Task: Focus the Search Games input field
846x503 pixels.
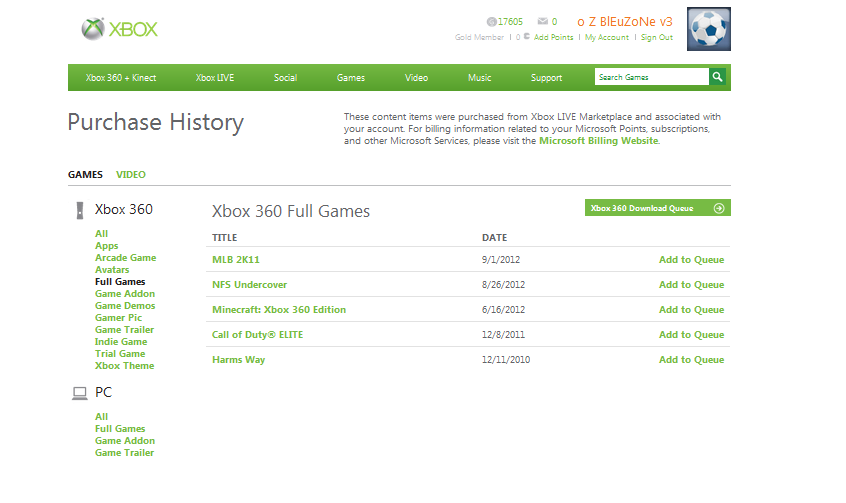Action: 651,77
